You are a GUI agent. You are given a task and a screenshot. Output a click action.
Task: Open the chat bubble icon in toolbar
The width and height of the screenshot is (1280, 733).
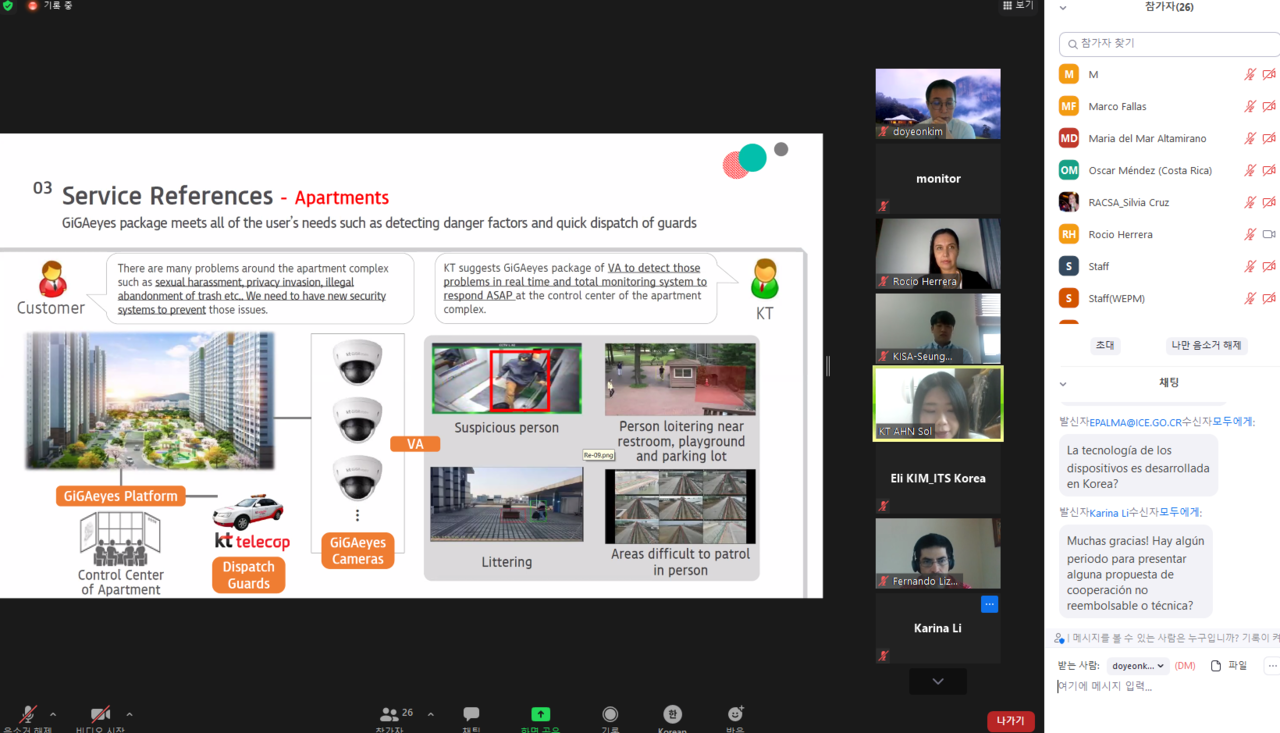tap(471, 714)
